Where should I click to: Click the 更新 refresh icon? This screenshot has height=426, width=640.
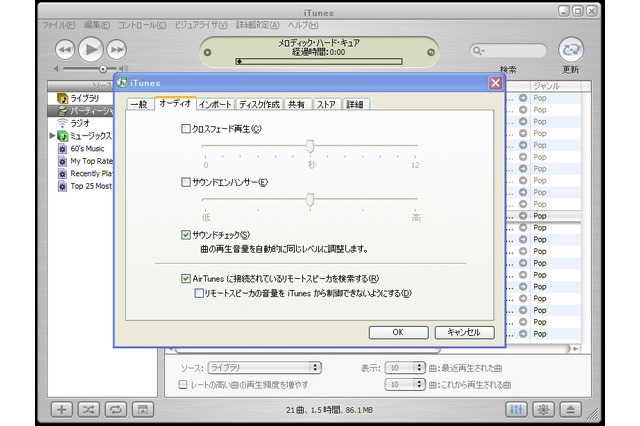tap(571, 48)
